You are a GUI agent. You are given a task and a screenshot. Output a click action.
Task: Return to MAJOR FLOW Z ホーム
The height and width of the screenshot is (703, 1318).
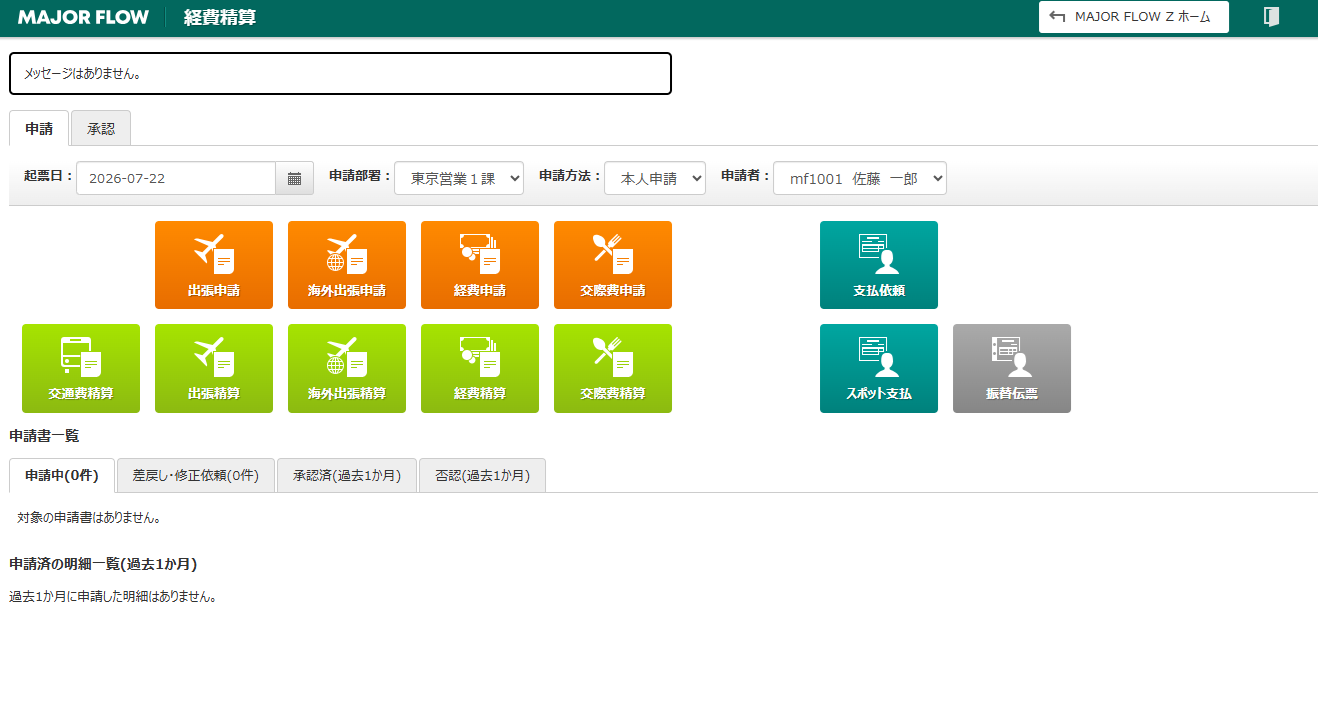[1134, 17]
